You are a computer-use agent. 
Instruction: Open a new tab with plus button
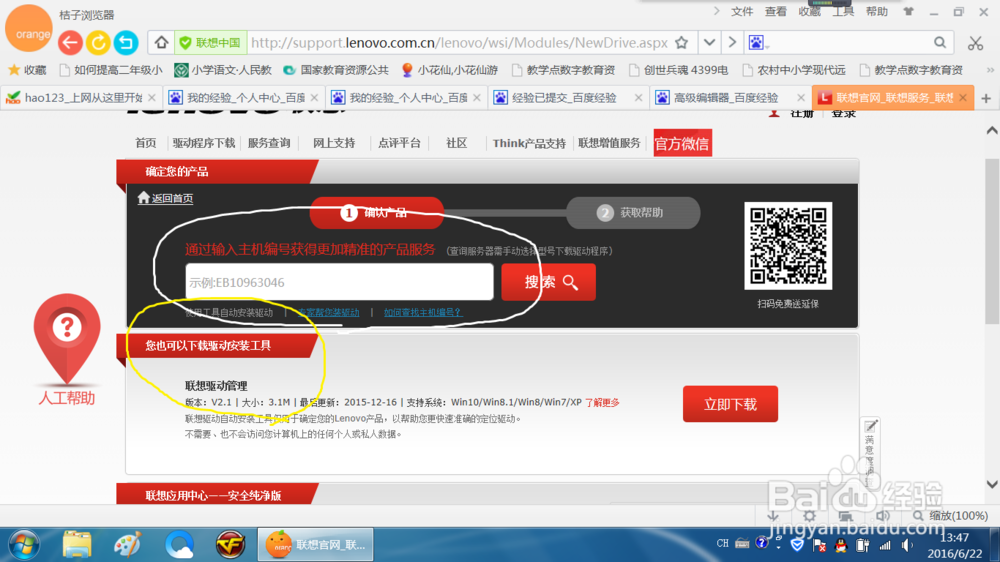click(986, 98)
